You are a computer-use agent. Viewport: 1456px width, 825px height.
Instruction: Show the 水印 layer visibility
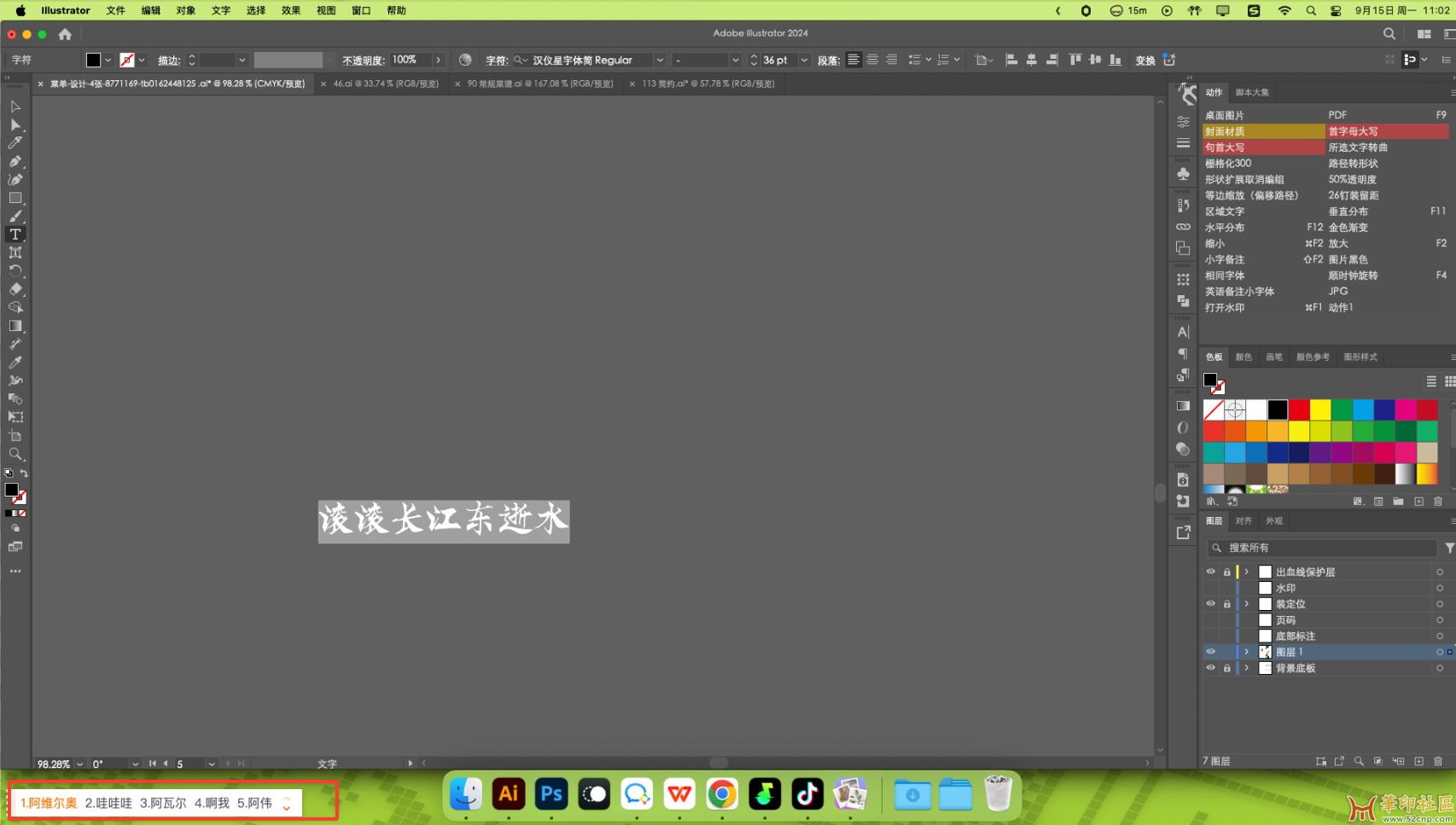[1210, 588]
